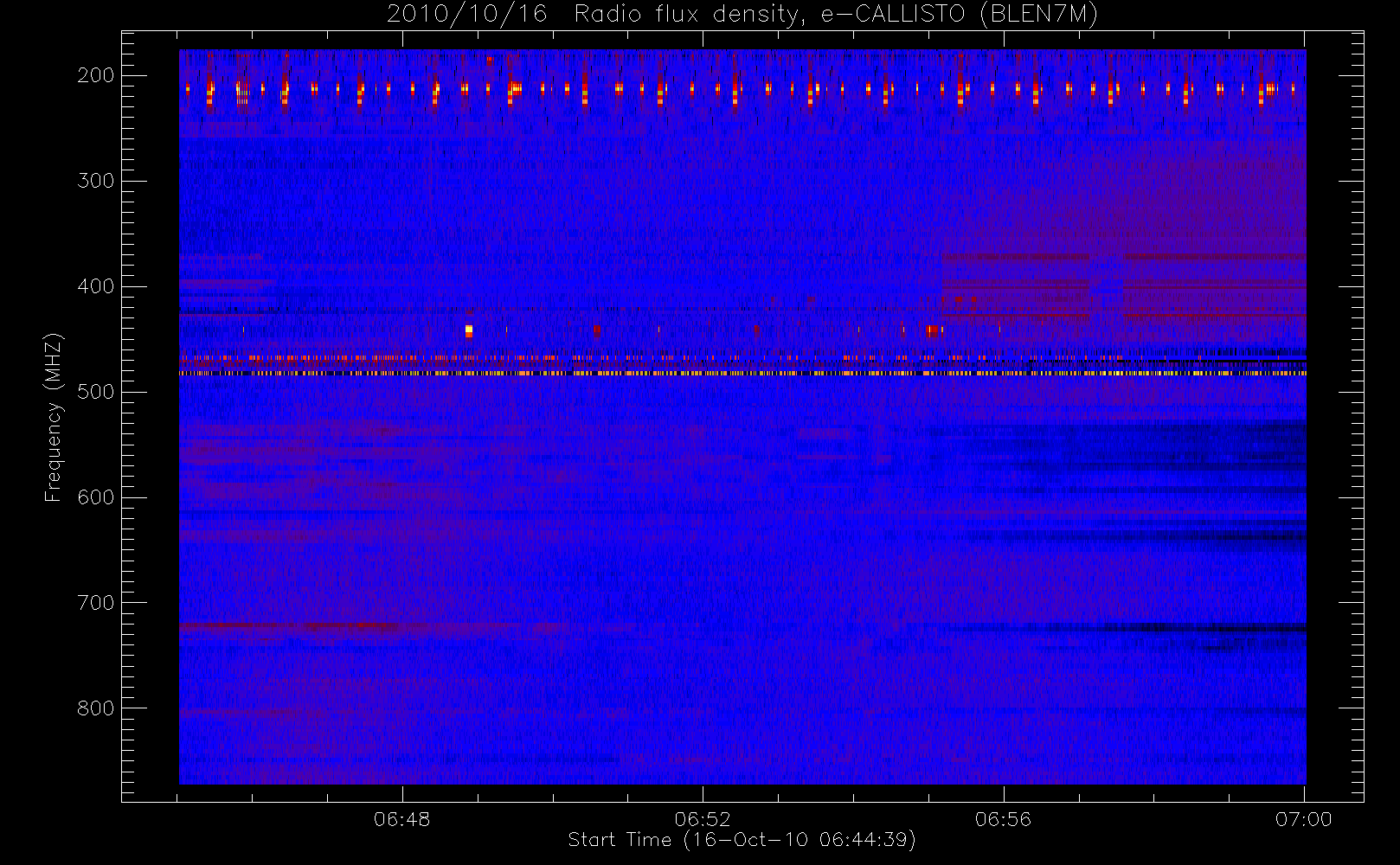Click the 400 frequency tick label
This screenshot has width=1400, height=865.
click(95, 286)
